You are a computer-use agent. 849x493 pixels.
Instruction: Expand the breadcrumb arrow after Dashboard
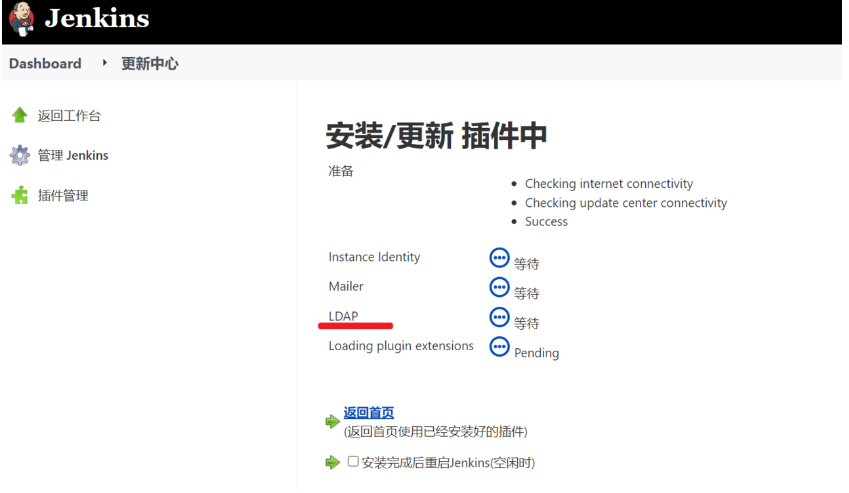coord(105,63)
